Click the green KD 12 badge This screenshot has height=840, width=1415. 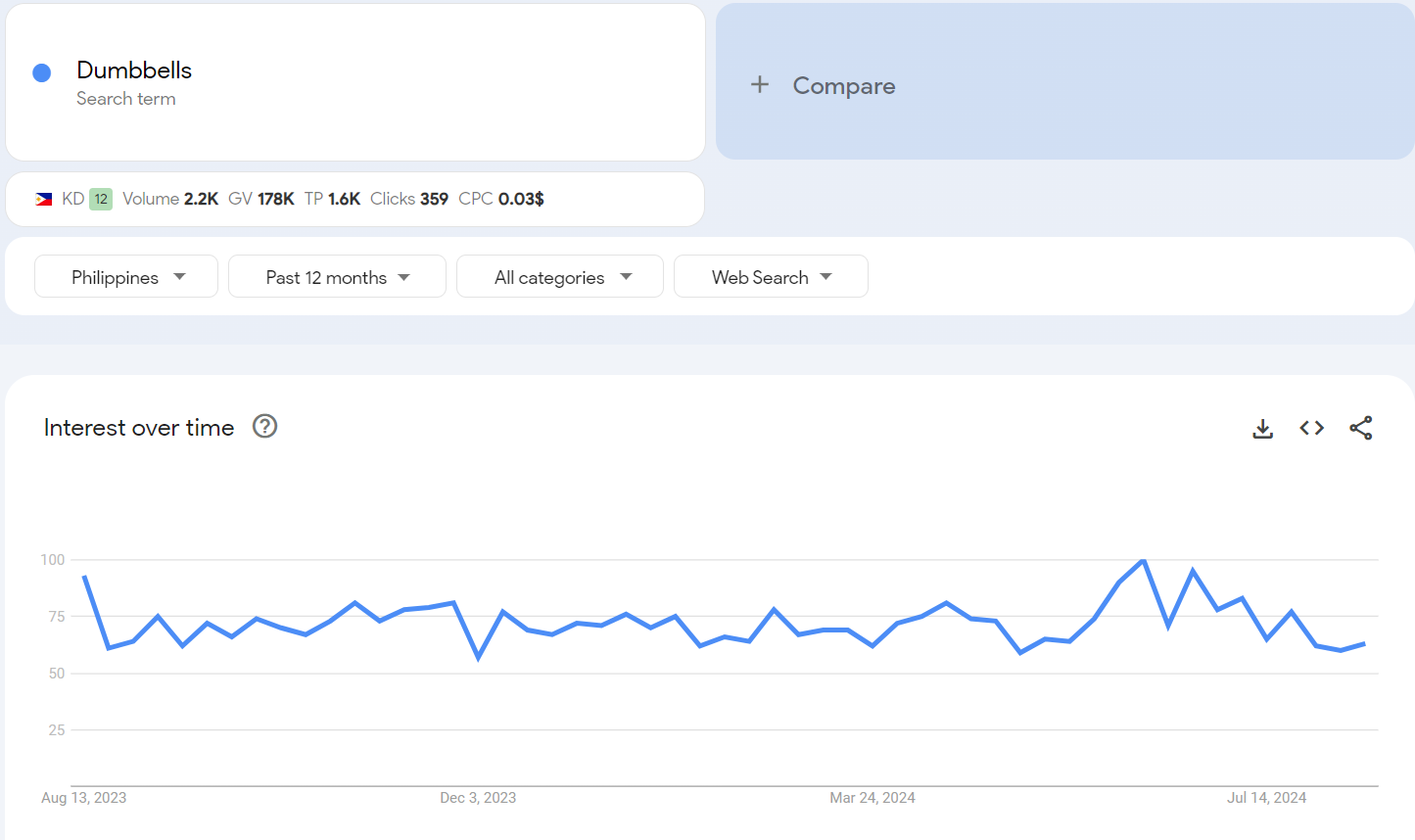pos(101,199)
